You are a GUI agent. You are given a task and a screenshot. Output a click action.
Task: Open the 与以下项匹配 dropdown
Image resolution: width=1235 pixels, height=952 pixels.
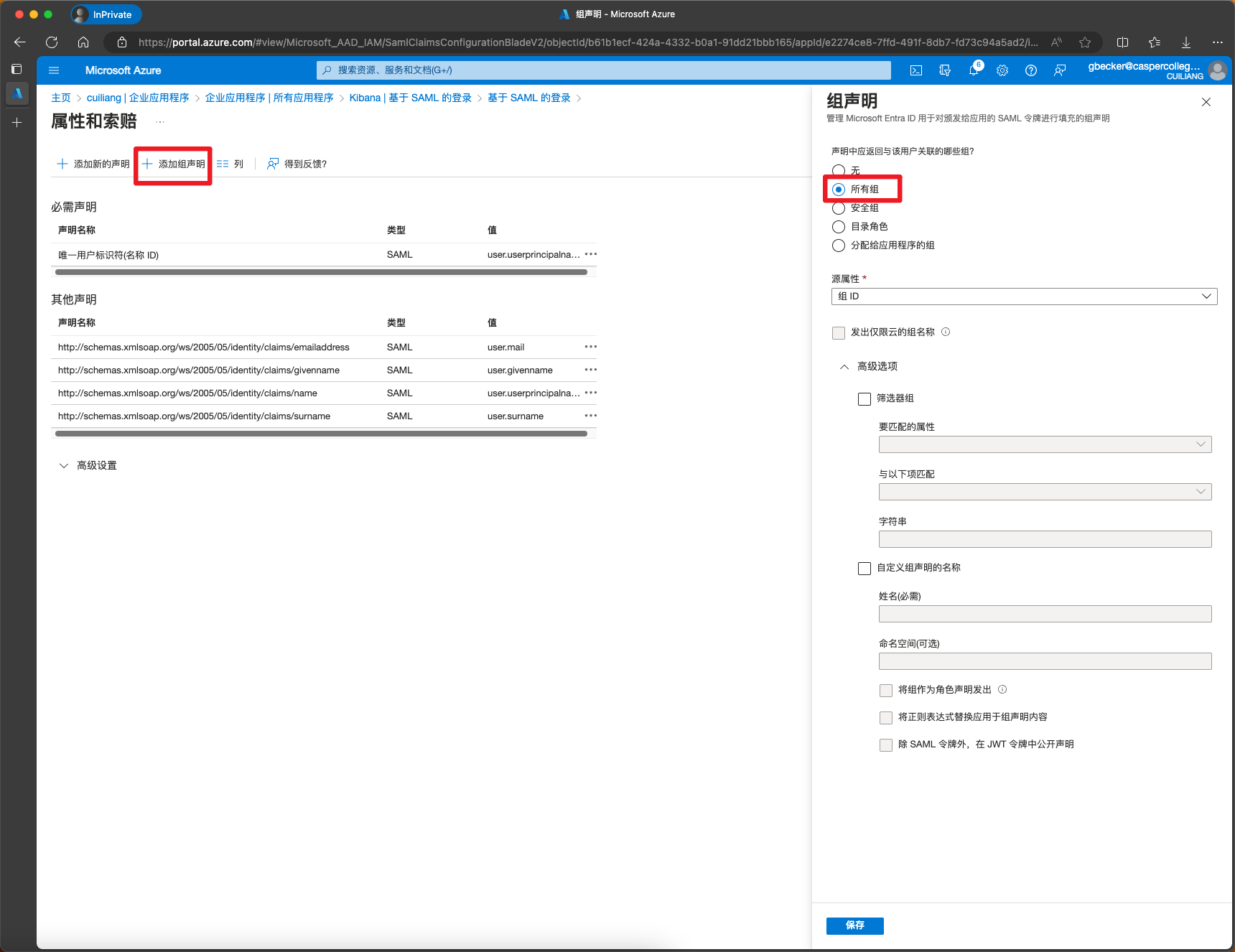click(1045, 492)
